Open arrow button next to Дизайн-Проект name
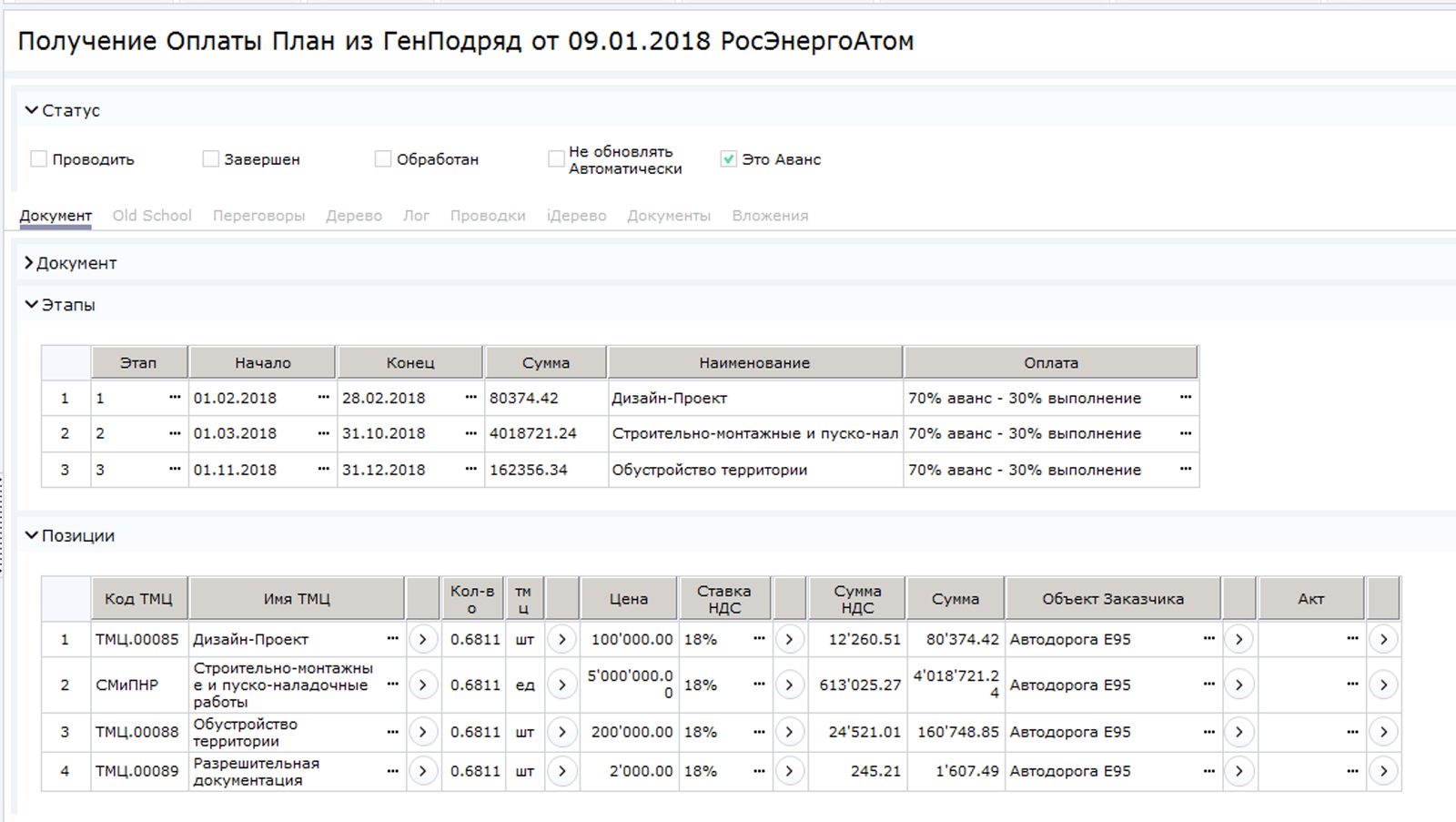Image resolution: width=1456 pixels, height=822 pixels. [423, 639]
